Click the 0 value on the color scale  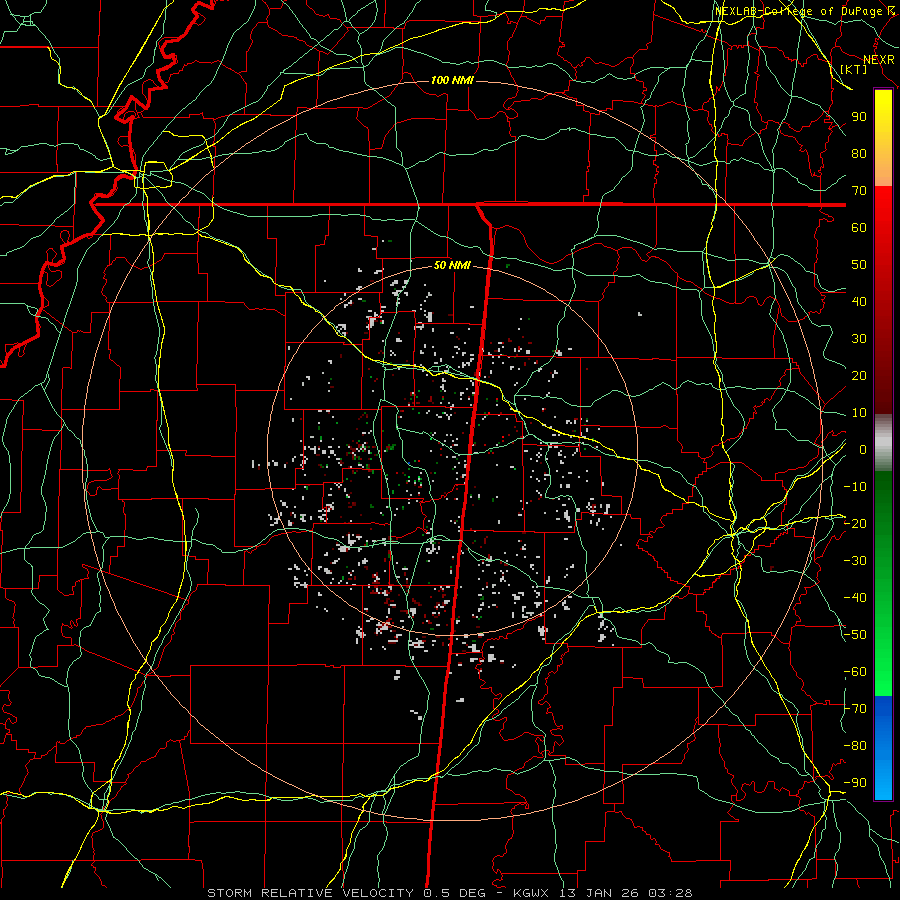click(863, 449)
